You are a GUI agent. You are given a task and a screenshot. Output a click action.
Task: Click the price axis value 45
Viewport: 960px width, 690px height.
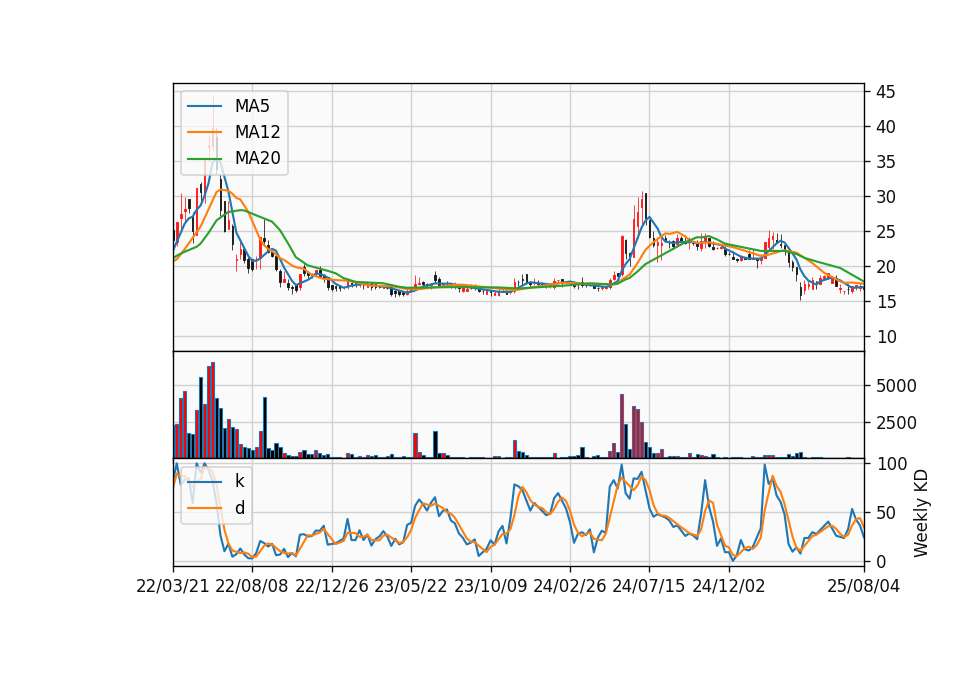pyautogui.click(x=886, y=92)
